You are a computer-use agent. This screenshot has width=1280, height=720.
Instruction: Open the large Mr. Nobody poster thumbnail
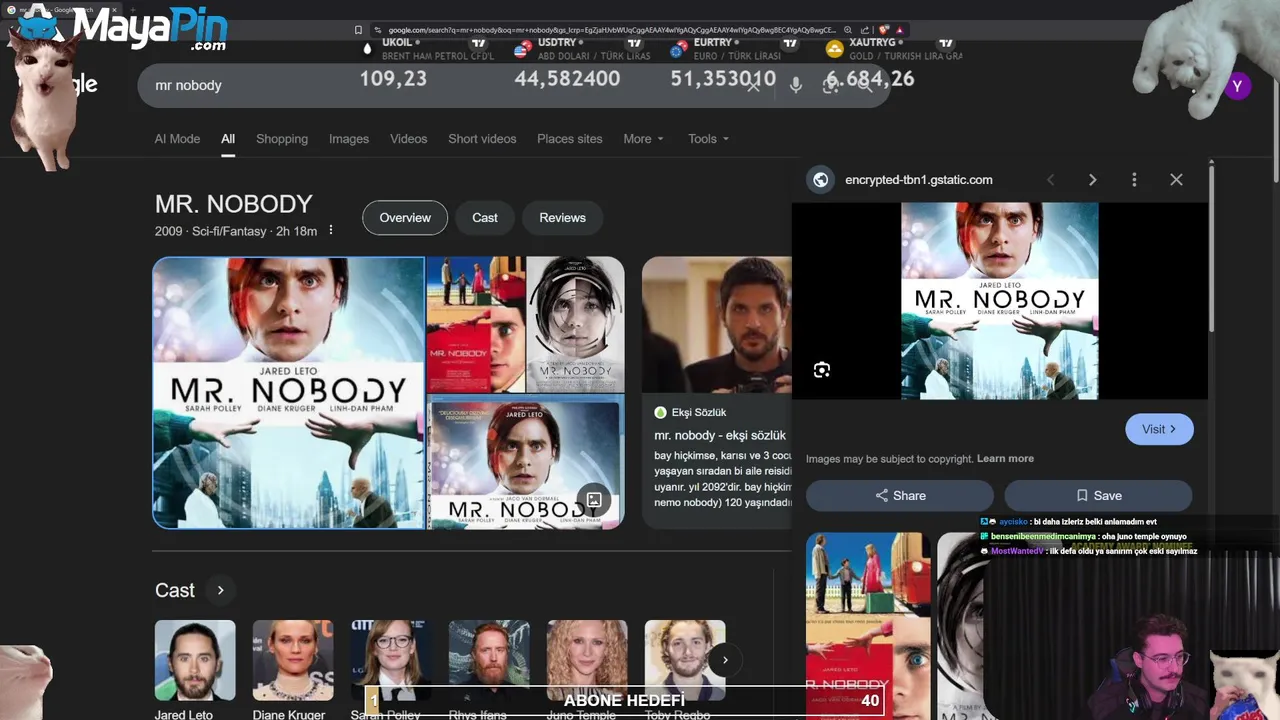(x=288, y=392)
